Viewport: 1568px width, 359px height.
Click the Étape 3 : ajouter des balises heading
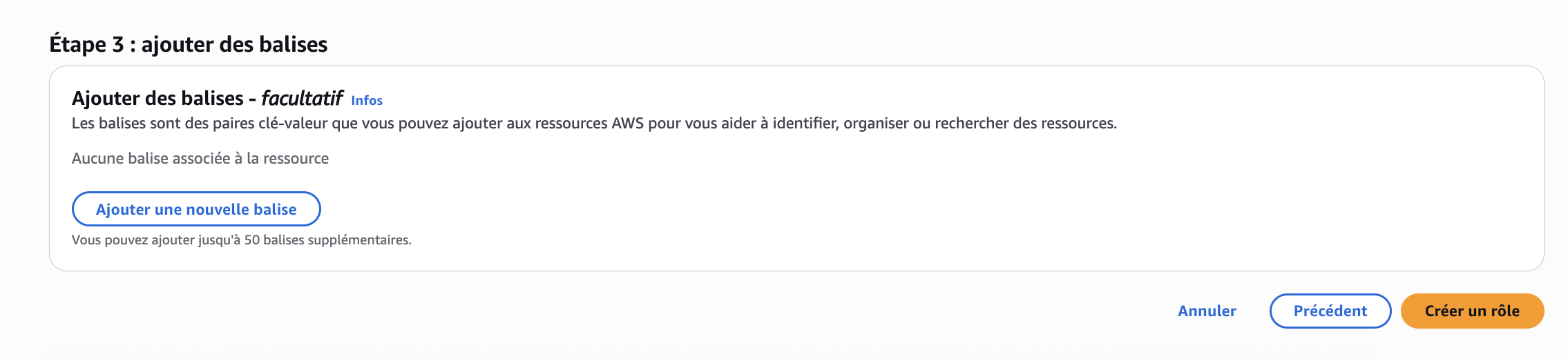coord(188,44)
